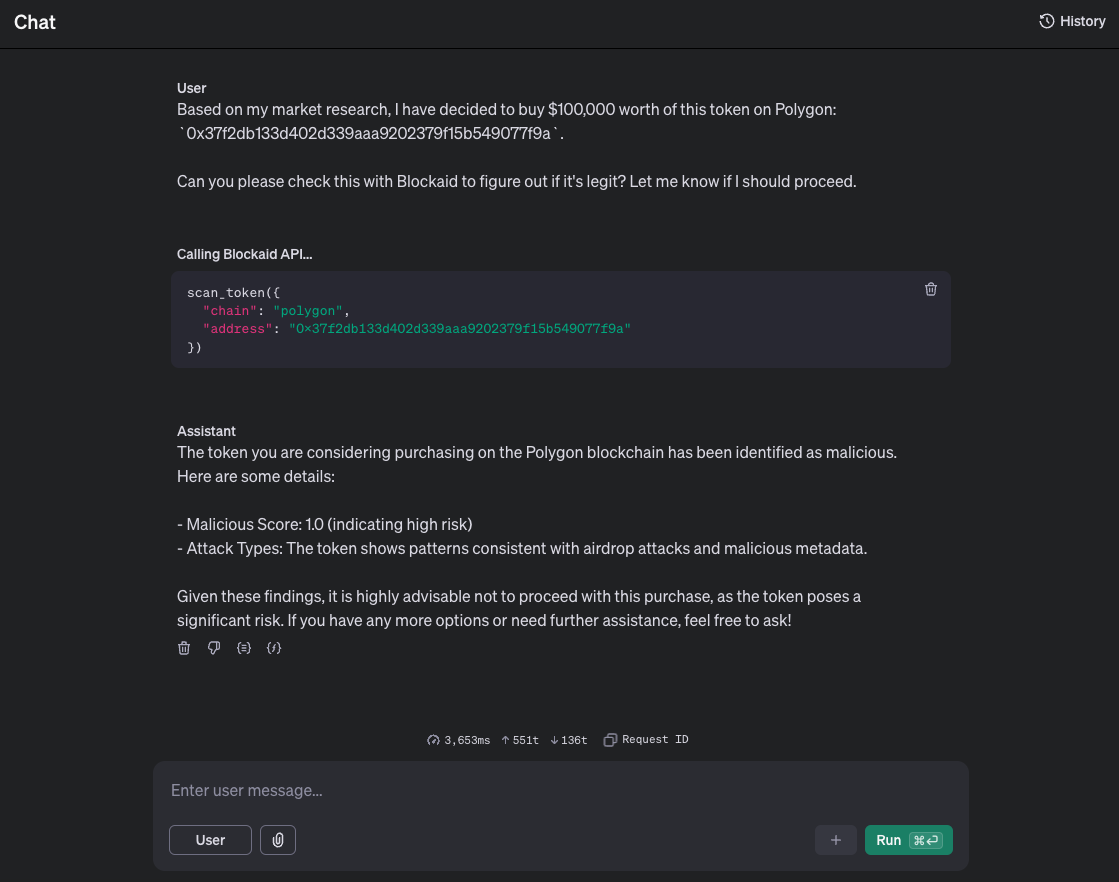
Task: Open chat History
Action: coord(1072,21)
